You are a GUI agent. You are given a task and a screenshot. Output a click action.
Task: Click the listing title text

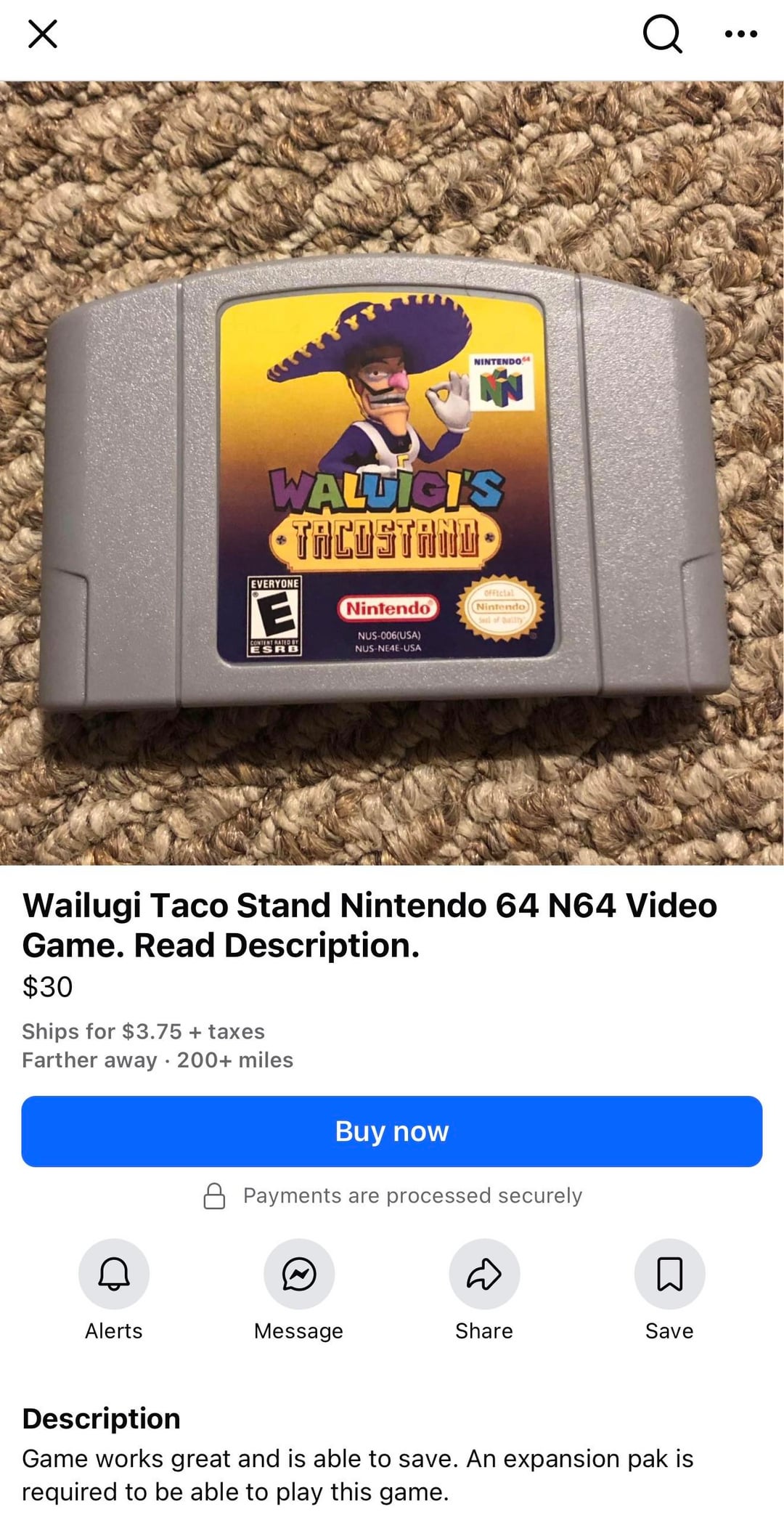[369, 925]
